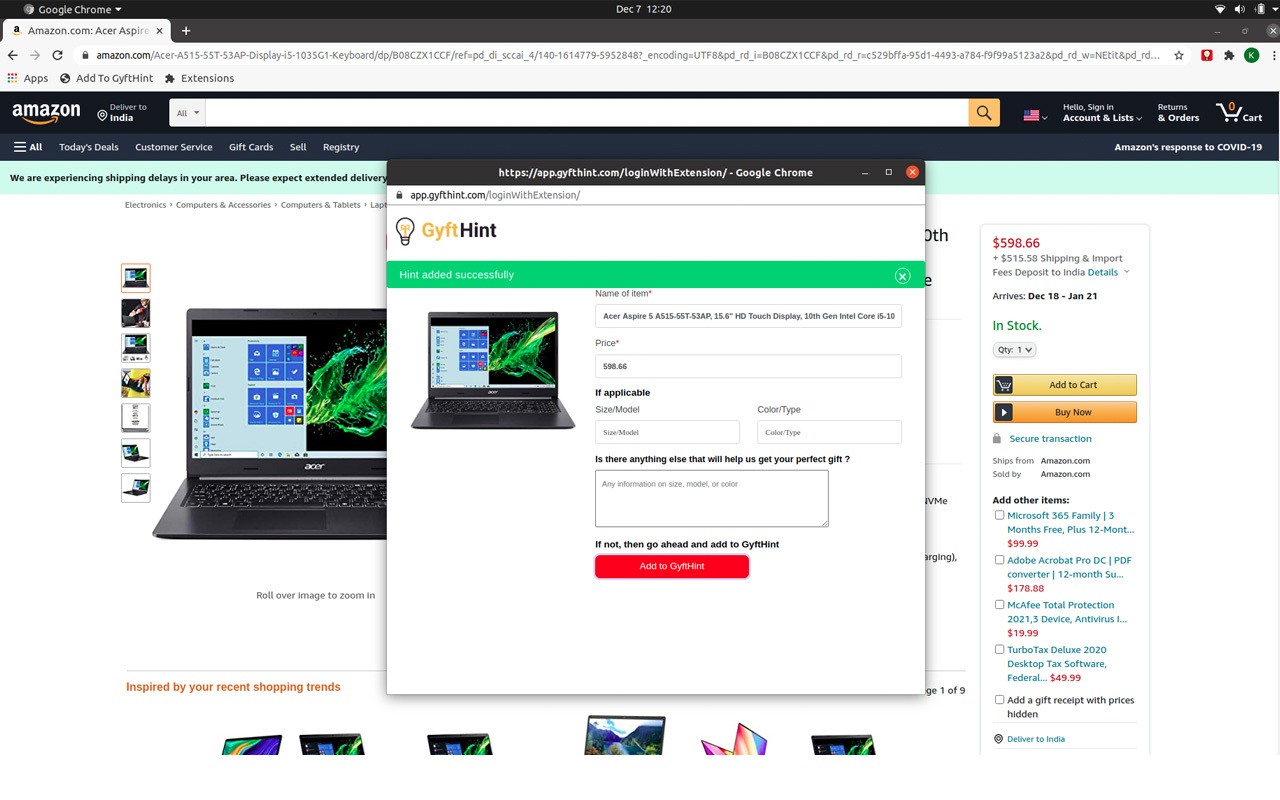
Task: Click the Amazon tab in Chrome
Action: pos(86,31)
